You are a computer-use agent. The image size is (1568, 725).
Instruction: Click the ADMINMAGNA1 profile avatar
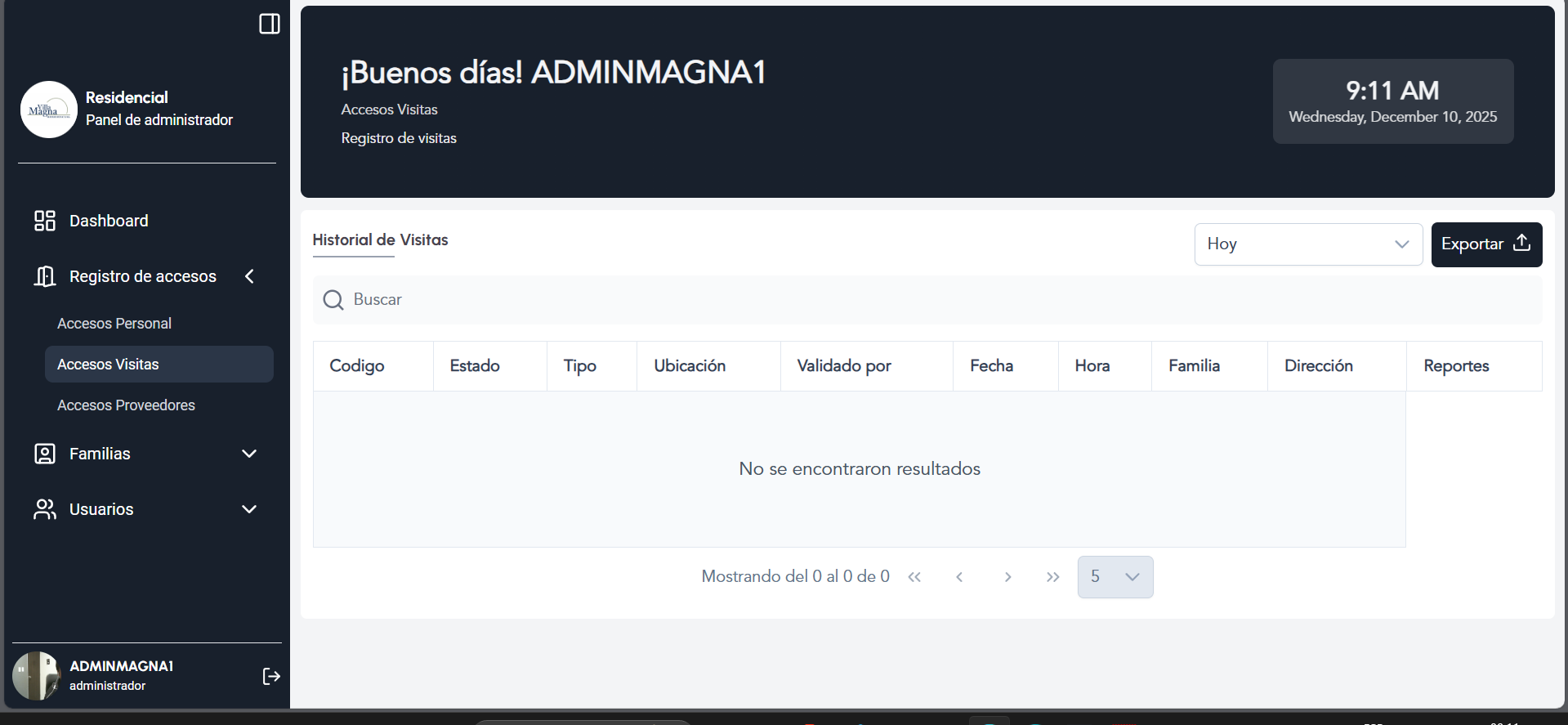pyautogui.click(x=37, y=676)
